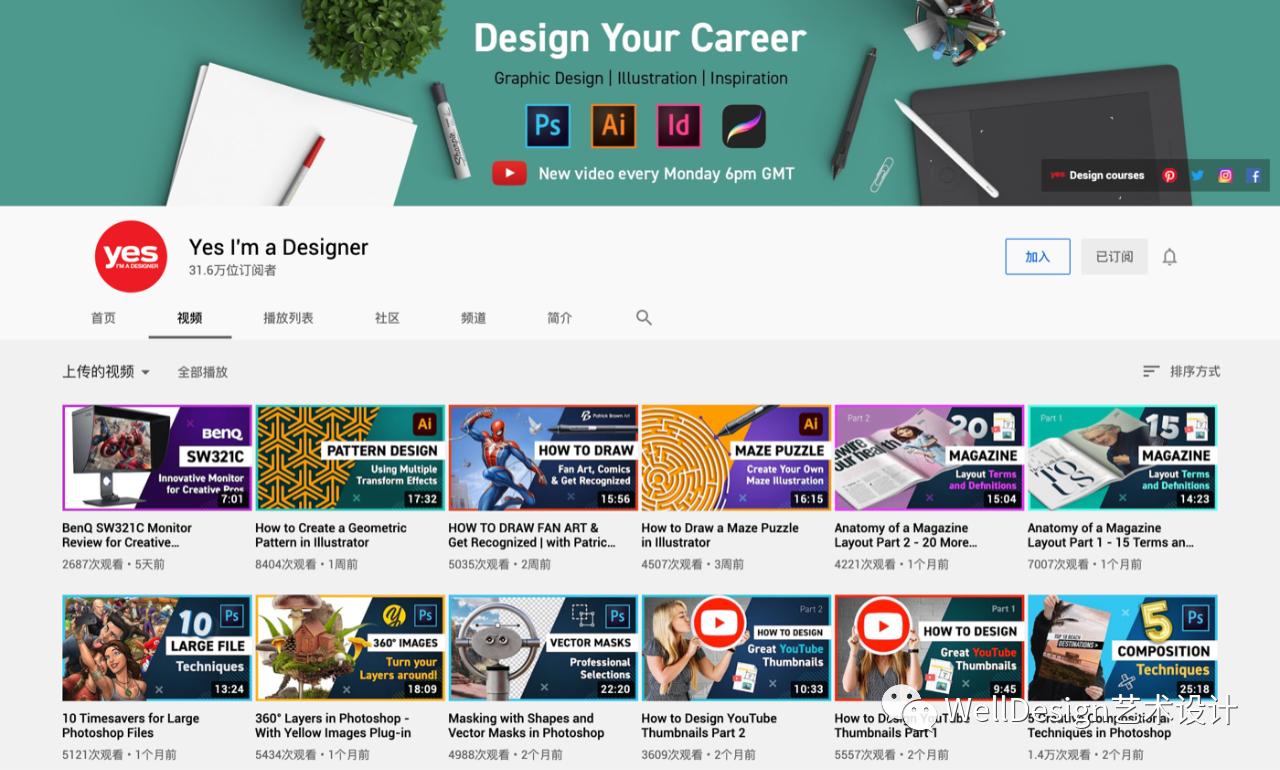Viewport: 1280px width, 770px height.
Task: Open the Instagram link in banner
Action: click(x=1225, y=175)
